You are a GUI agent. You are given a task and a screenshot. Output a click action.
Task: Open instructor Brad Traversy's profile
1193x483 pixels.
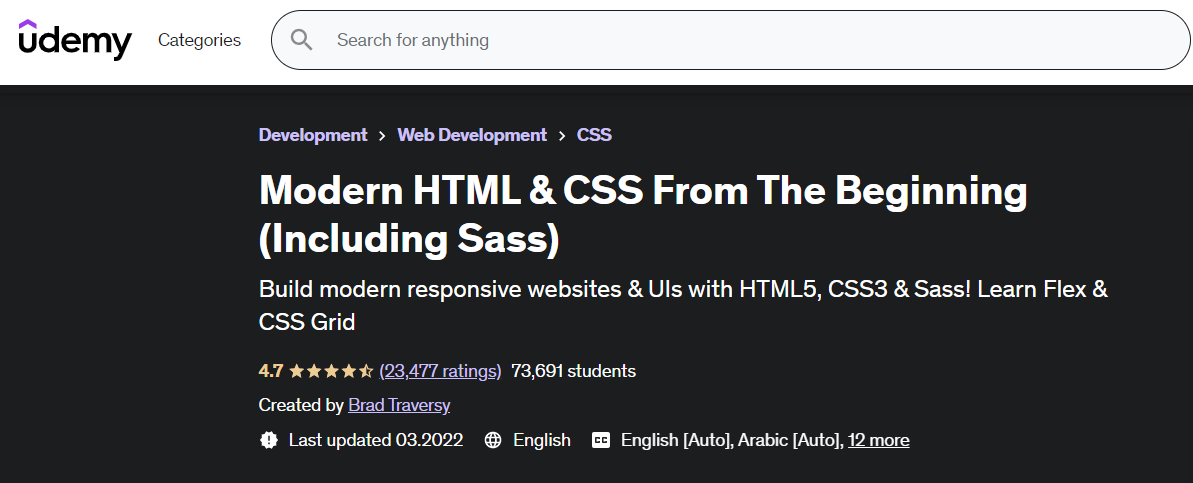tap(399, 405)
